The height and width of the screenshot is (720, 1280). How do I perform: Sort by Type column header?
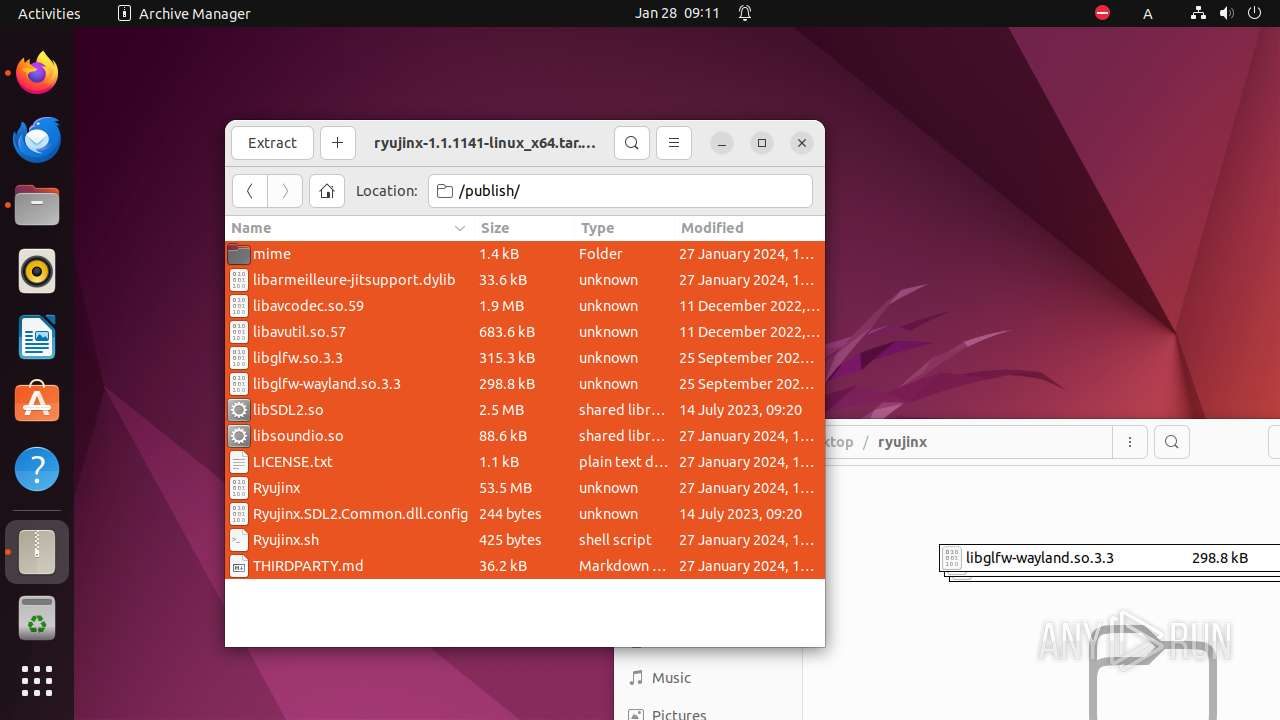624,228
